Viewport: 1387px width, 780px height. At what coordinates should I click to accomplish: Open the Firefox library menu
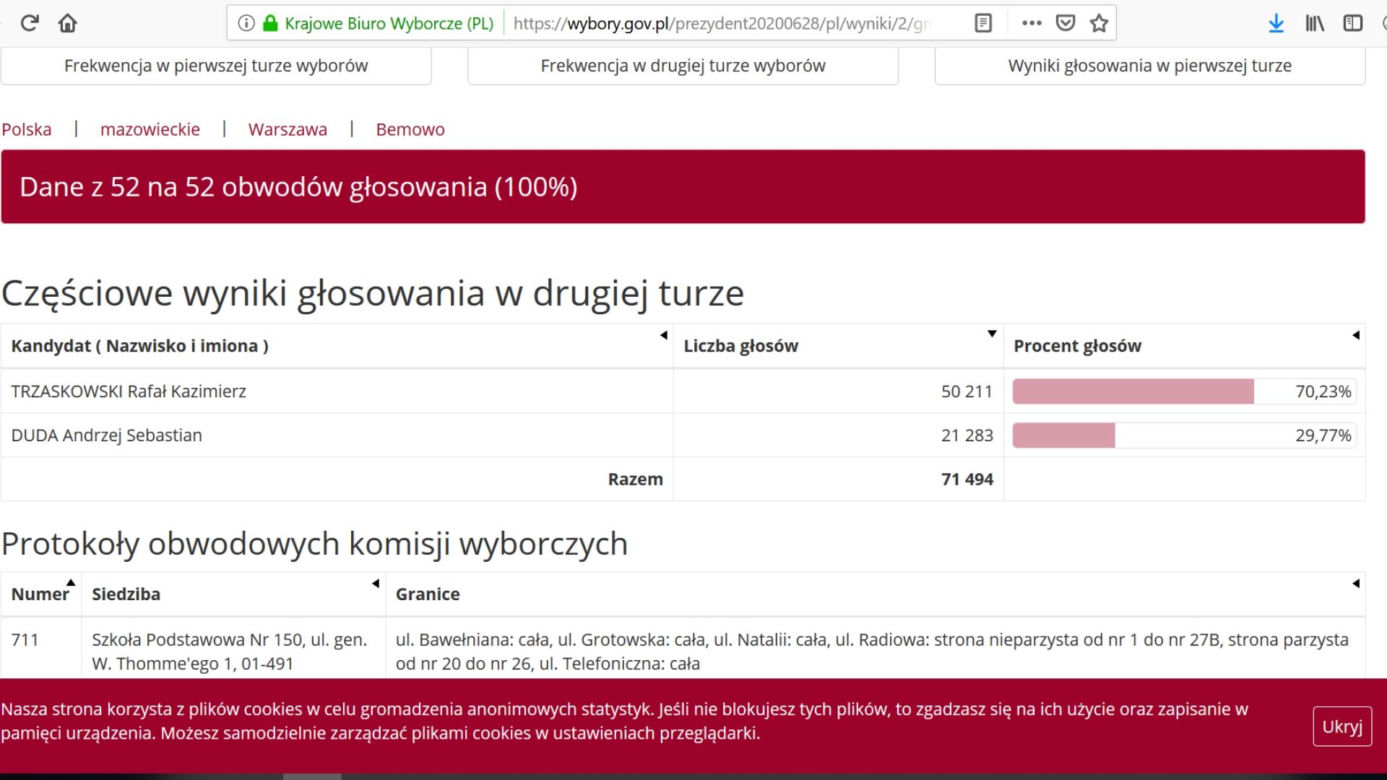(x=1315, y=23)
